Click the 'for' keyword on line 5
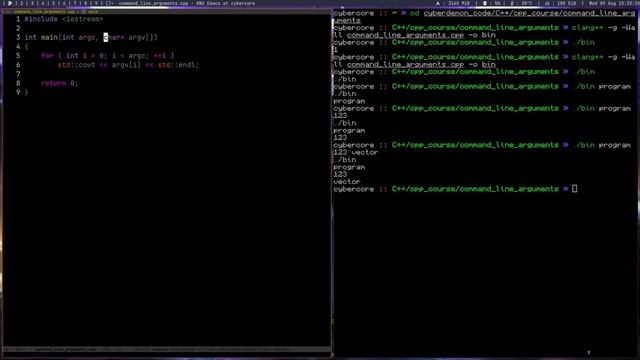This screenshot has height=360, width=640. click(47, 56)
